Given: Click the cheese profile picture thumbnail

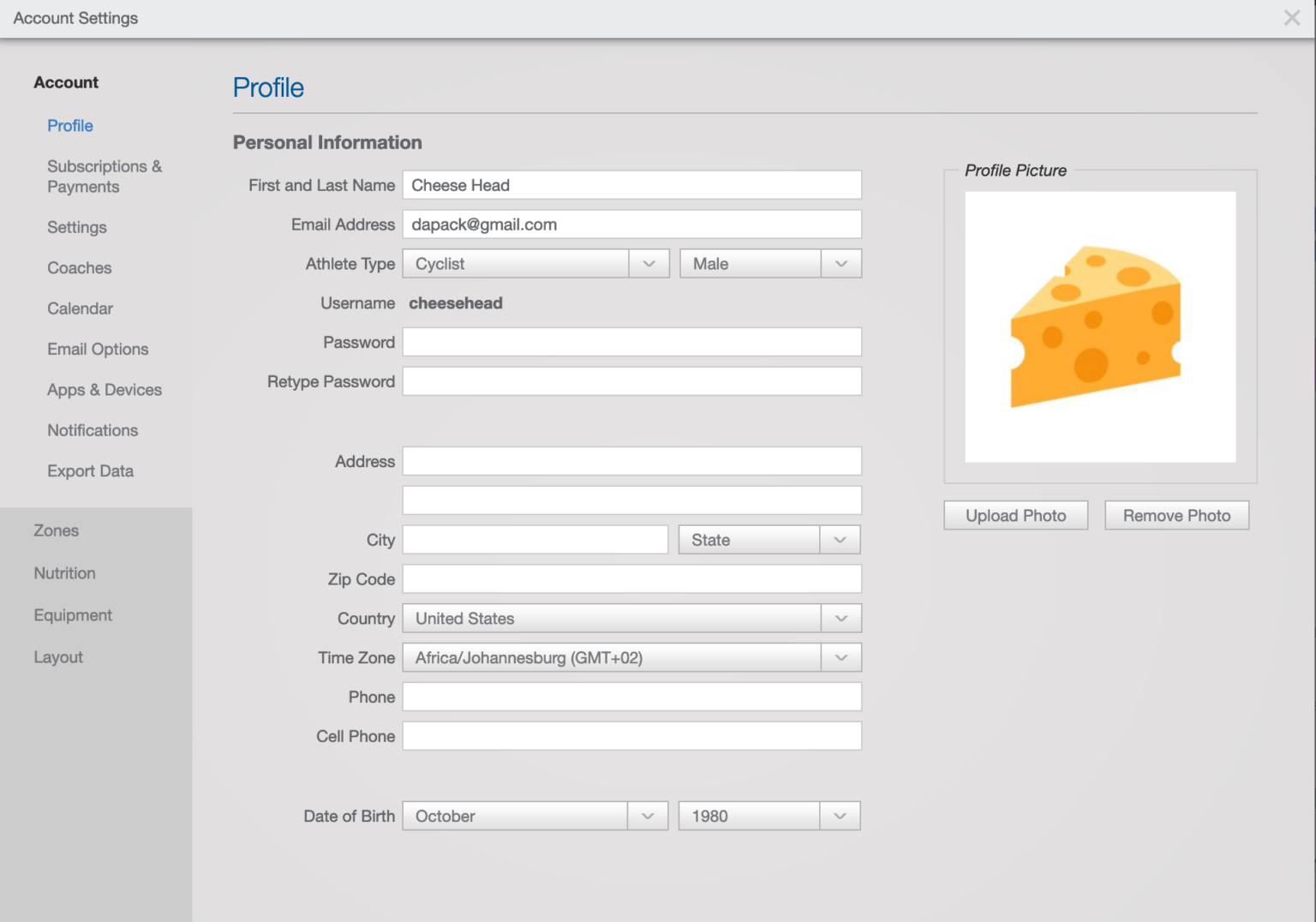Looking at the screenshot, I should (1100, 326).
